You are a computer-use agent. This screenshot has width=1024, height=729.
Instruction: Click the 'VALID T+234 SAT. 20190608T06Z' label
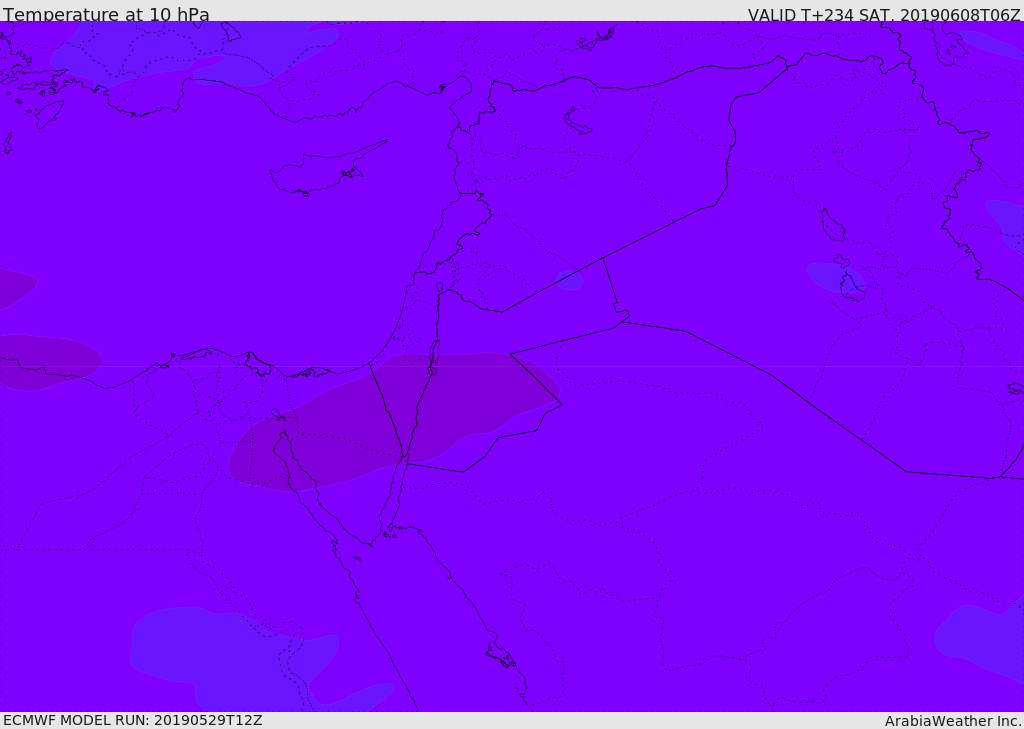click(884, 15)
